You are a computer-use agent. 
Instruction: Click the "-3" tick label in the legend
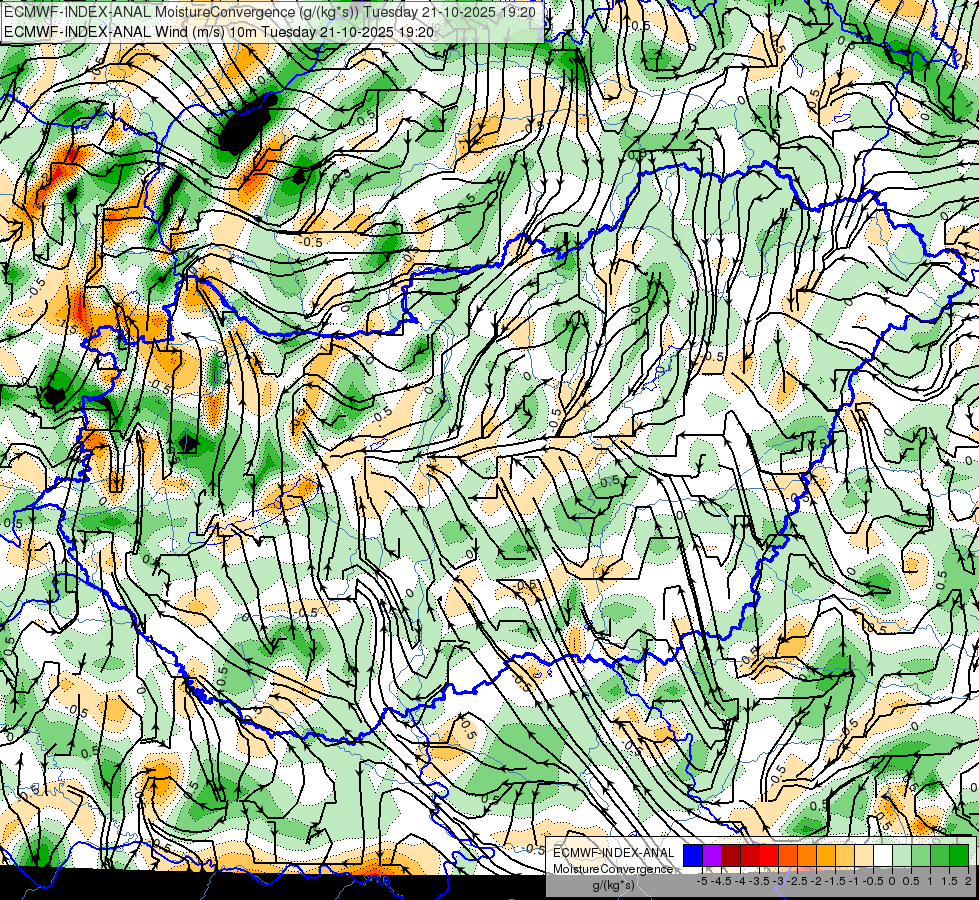[x=779, y=881]
